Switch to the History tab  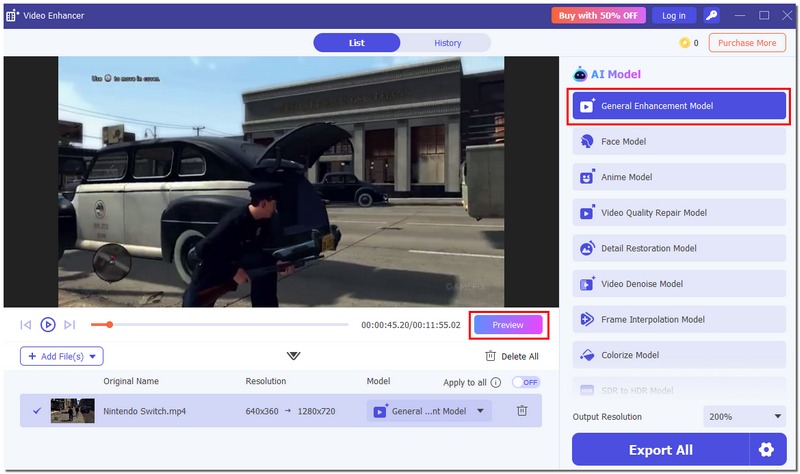click(x=447, y=43)
